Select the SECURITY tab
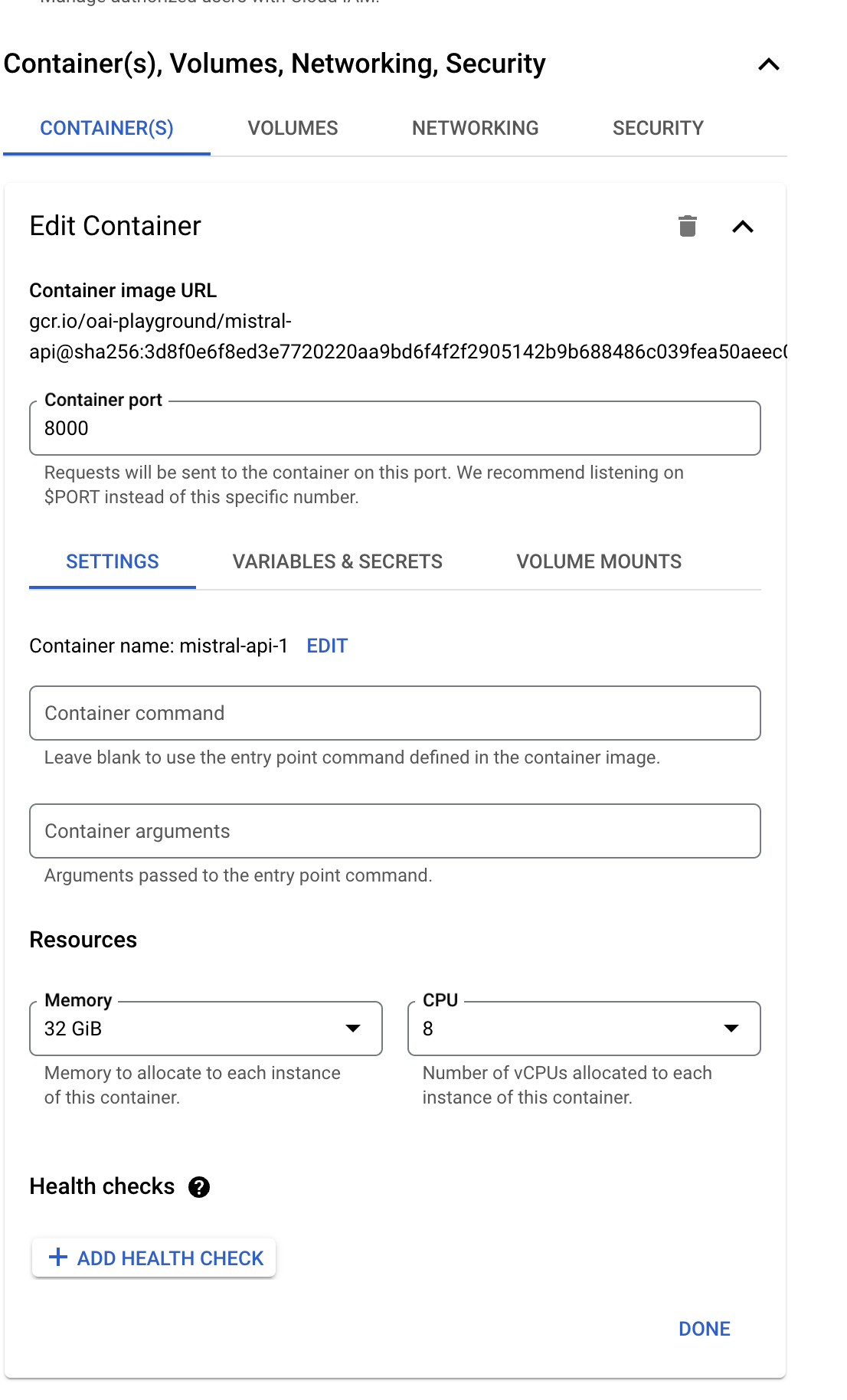847x1400 pixels. click(x=658, y=128)
